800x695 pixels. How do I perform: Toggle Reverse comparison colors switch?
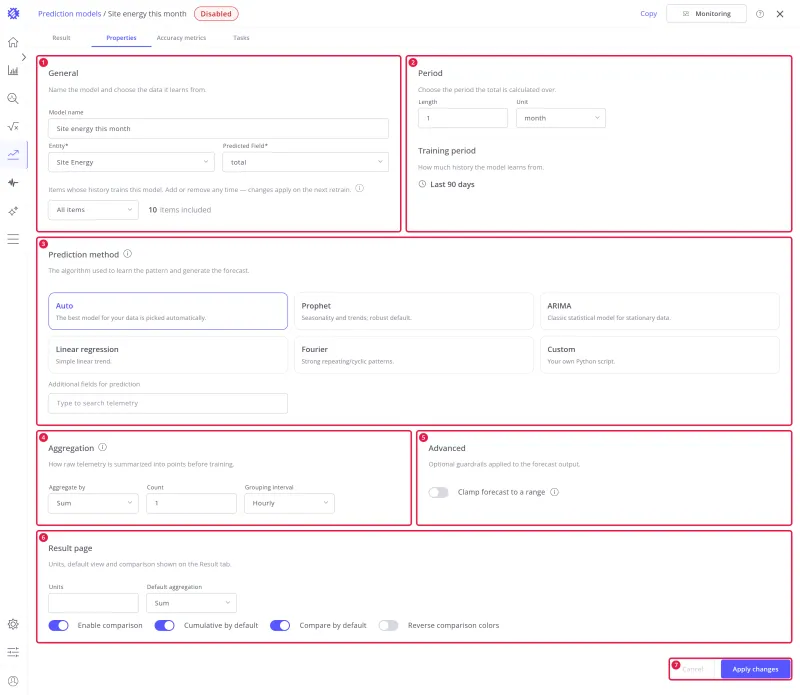[x=388, y=626]
